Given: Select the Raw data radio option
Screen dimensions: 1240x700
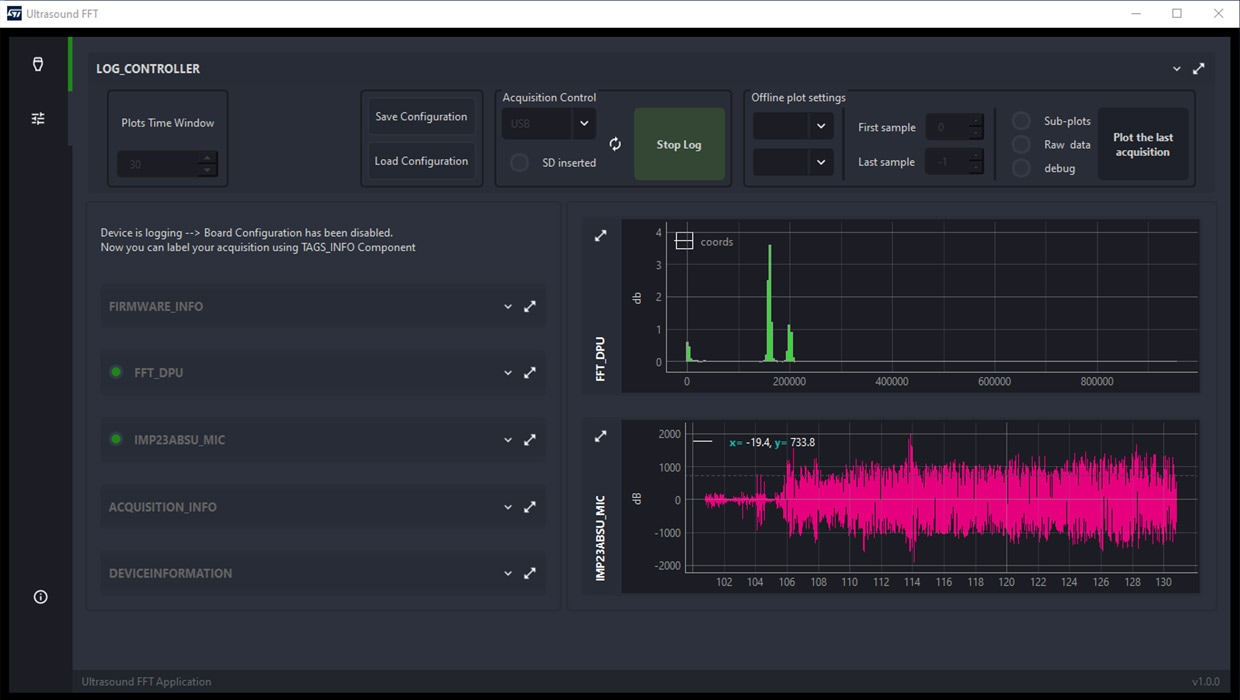Looking at the screenshot, I should pyautogui.click(x=1021, y=145).
